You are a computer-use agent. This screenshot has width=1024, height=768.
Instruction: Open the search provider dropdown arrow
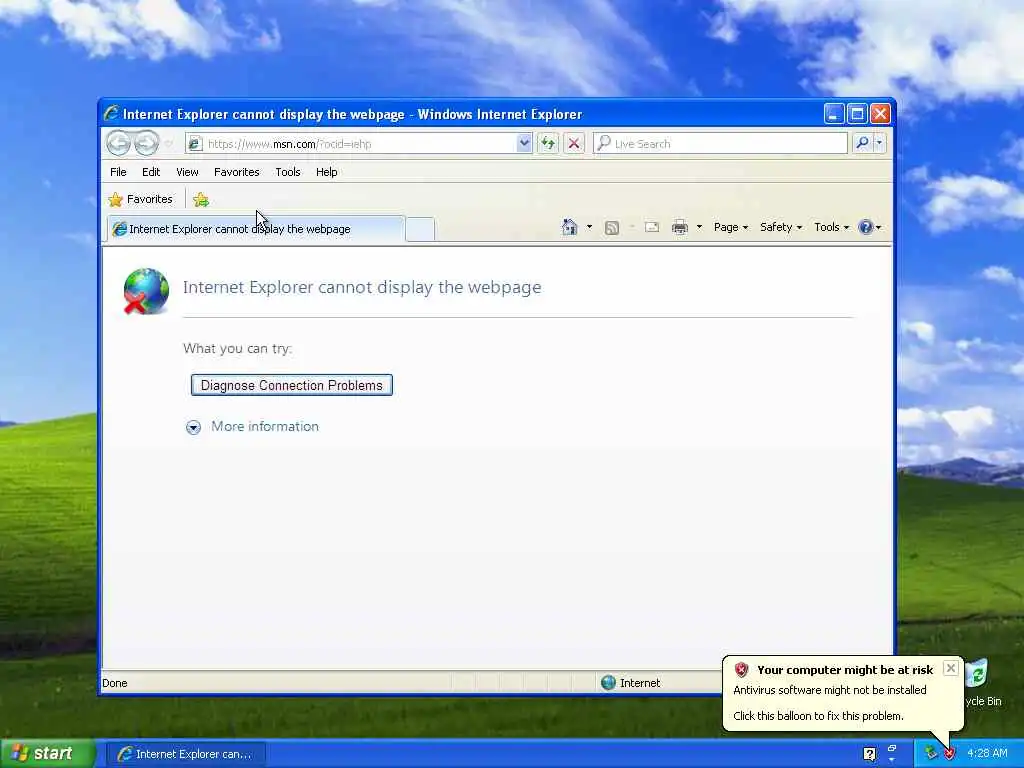click(880, 143)
